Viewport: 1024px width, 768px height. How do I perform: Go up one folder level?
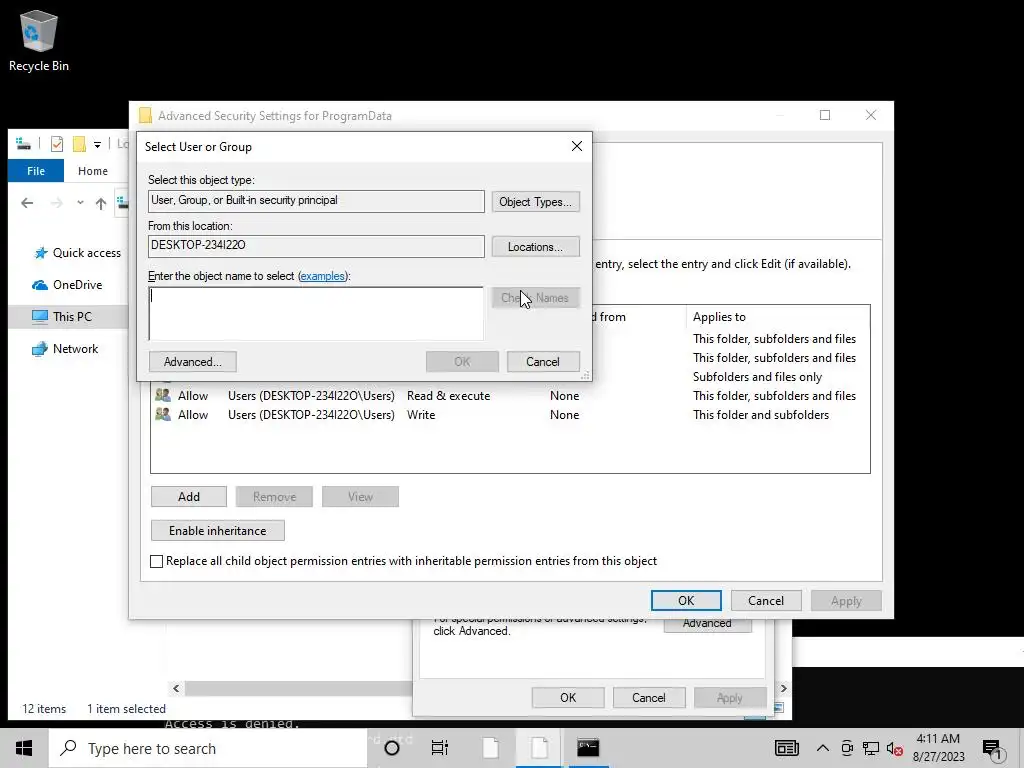tap(101, 203)
